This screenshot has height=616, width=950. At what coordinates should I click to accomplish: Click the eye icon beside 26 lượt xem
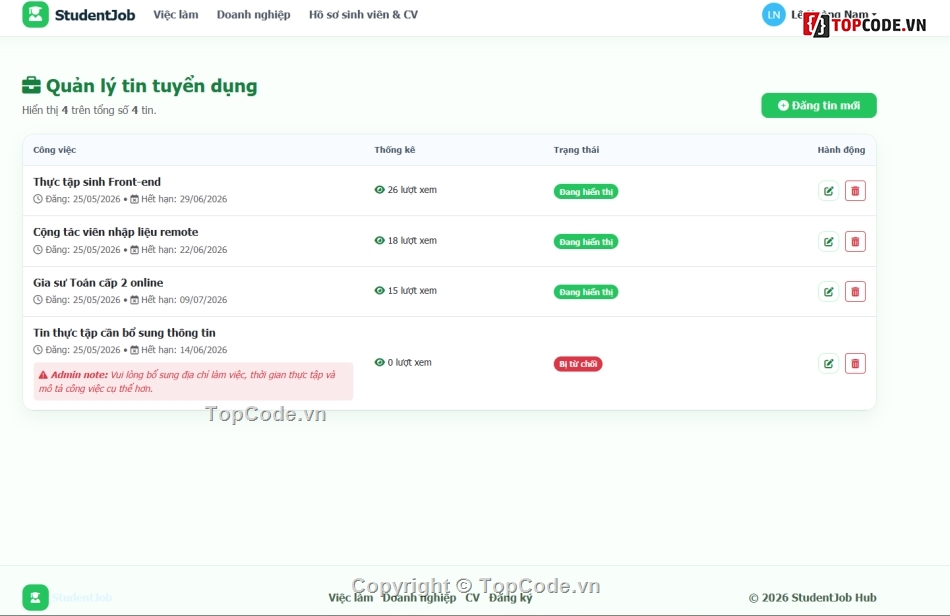[379, 190]
